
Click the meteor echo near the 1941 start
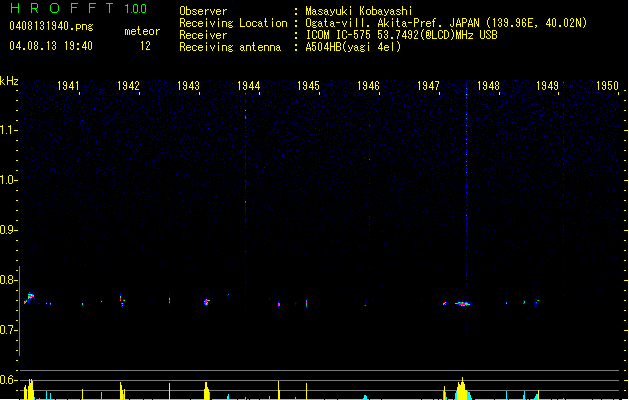29,298
